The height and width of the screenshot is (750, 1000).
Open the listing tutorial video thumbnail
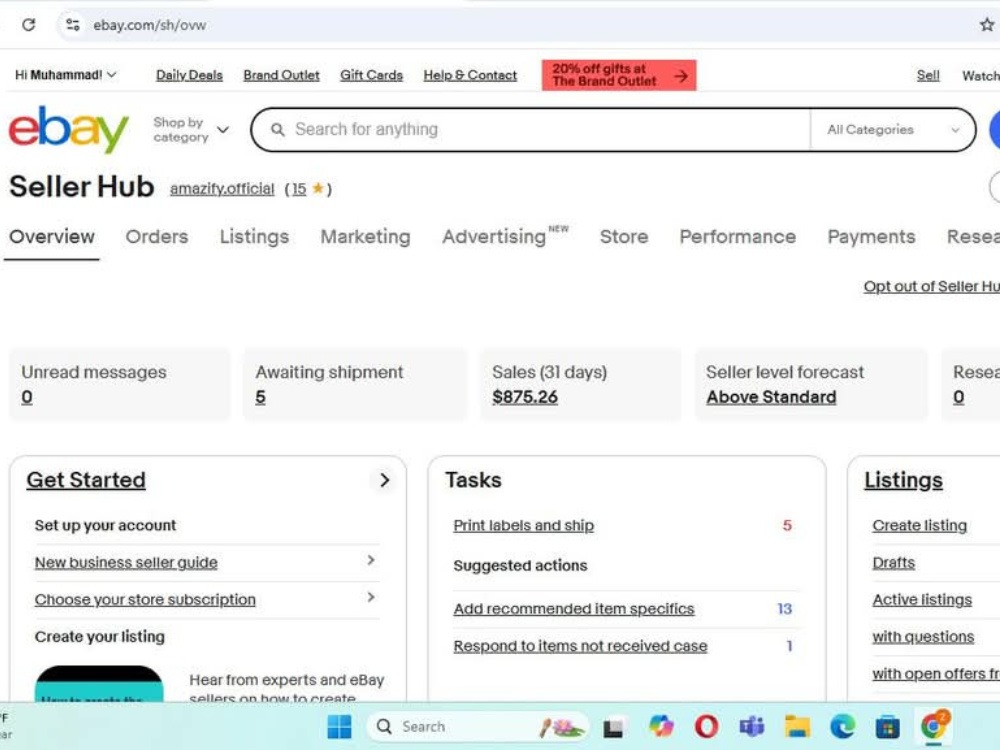tap(99, 684)
